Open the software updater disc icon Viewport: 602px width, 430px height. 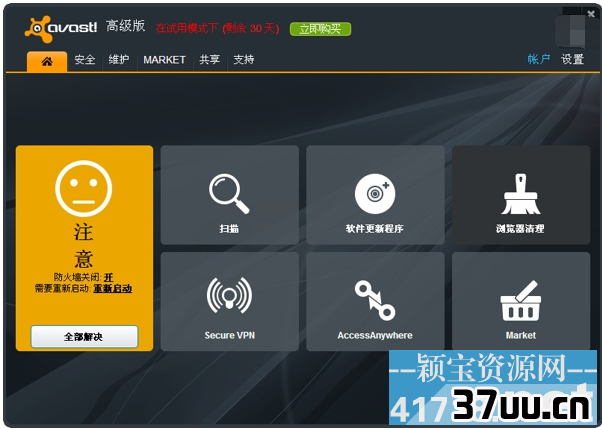(375, 194)
